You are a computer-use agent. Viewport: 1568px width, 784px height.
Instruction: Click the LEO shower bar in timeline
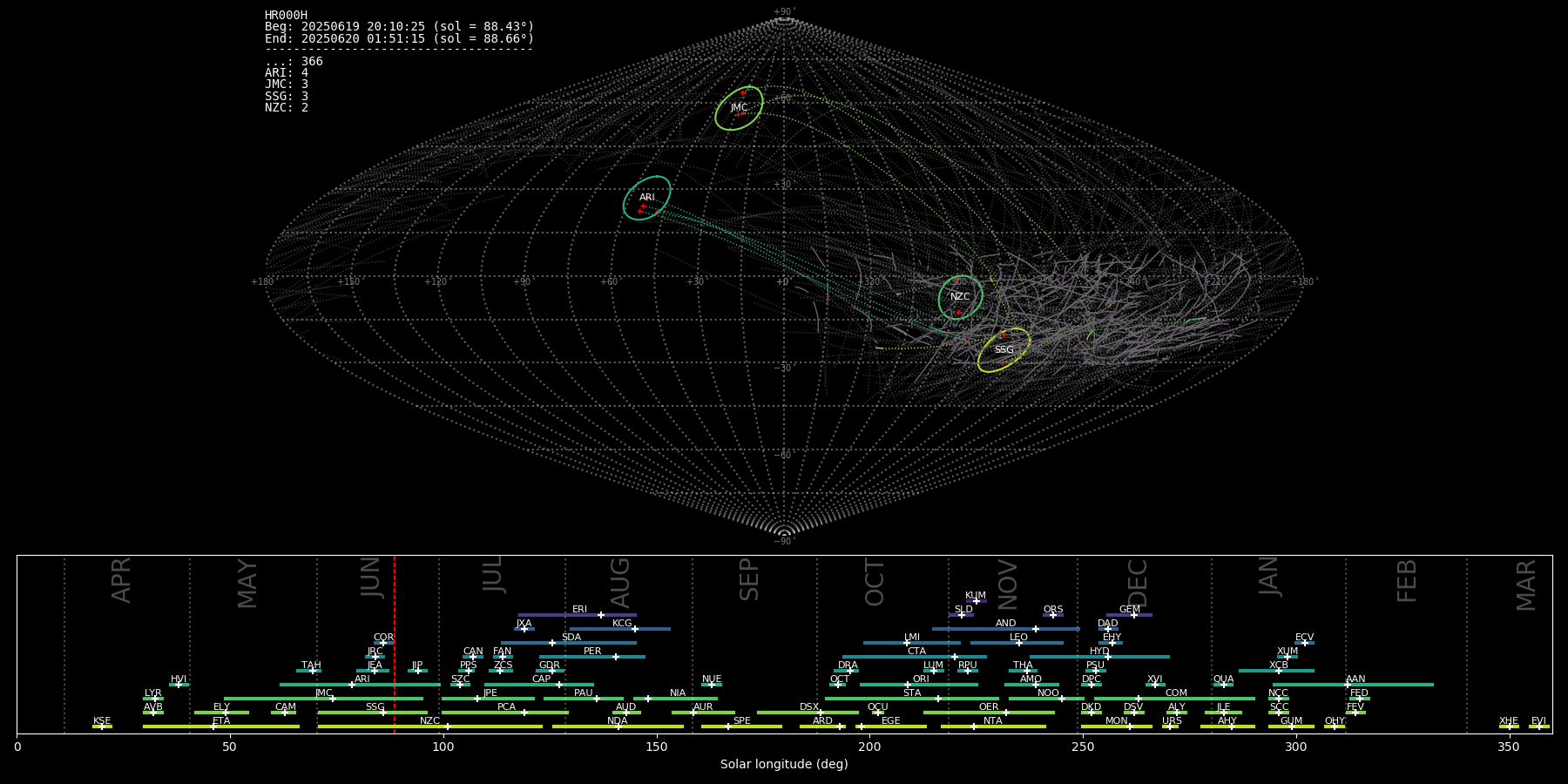tap(1017, 643)
